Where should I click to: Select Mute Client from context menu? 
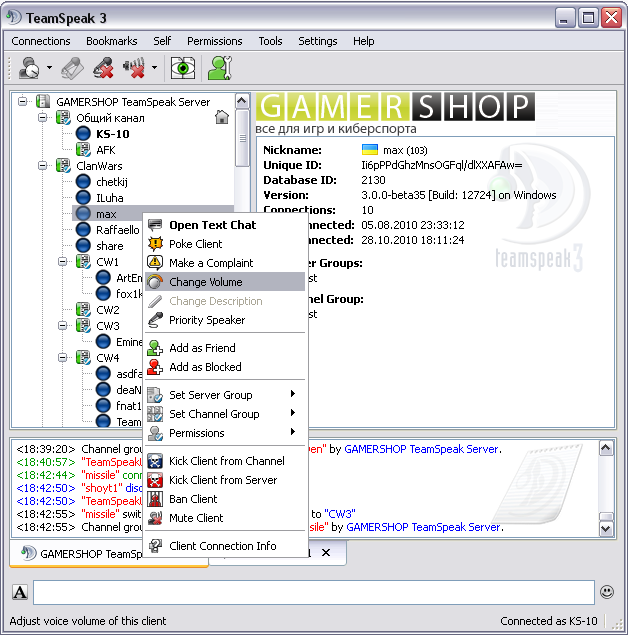195,518
